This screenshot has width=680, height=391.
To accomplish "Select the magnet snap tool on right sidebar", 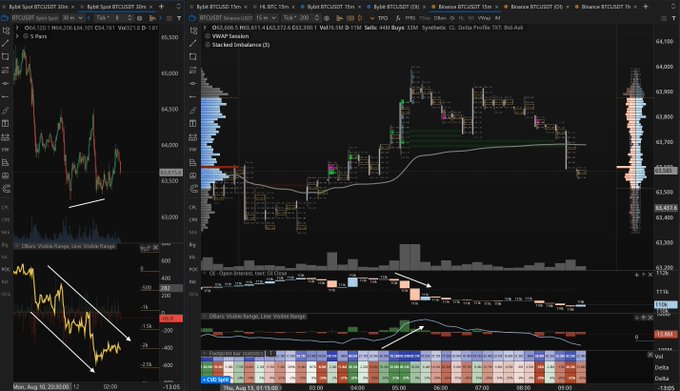I will click(x=193, y=189).
